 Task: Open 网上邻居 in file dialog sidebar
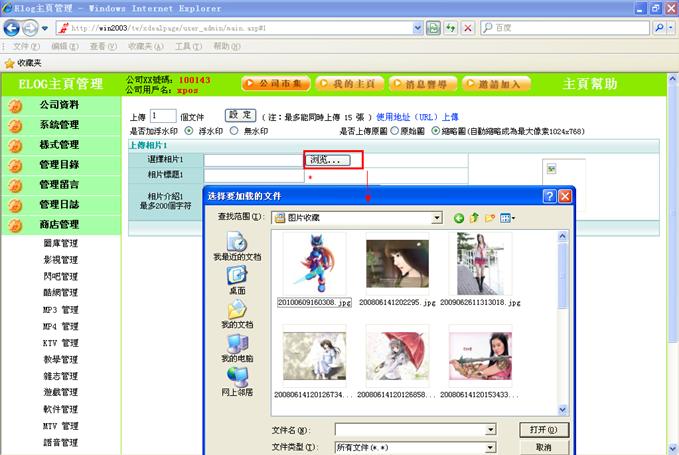237,381
